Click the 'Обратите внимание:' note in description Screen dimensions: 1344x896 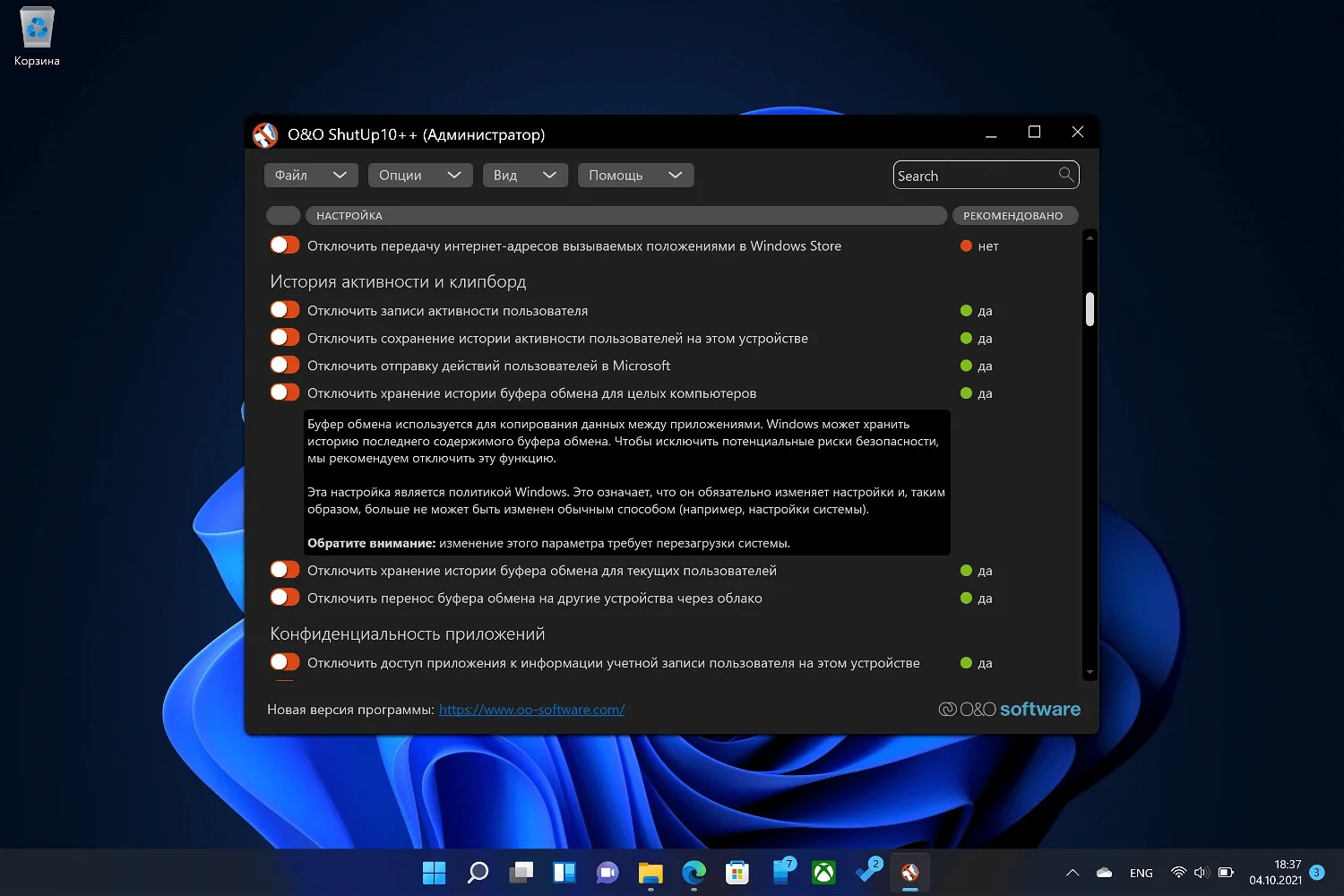(371, 543)
